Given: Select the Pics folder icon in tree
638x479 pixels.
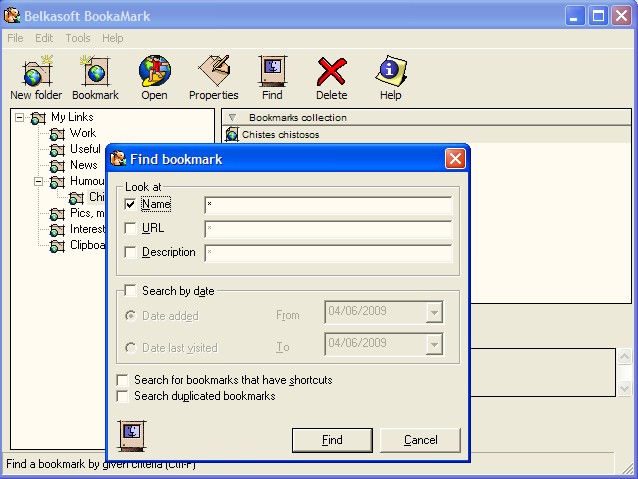Looking at the screenshot, I should coord(57,214).
